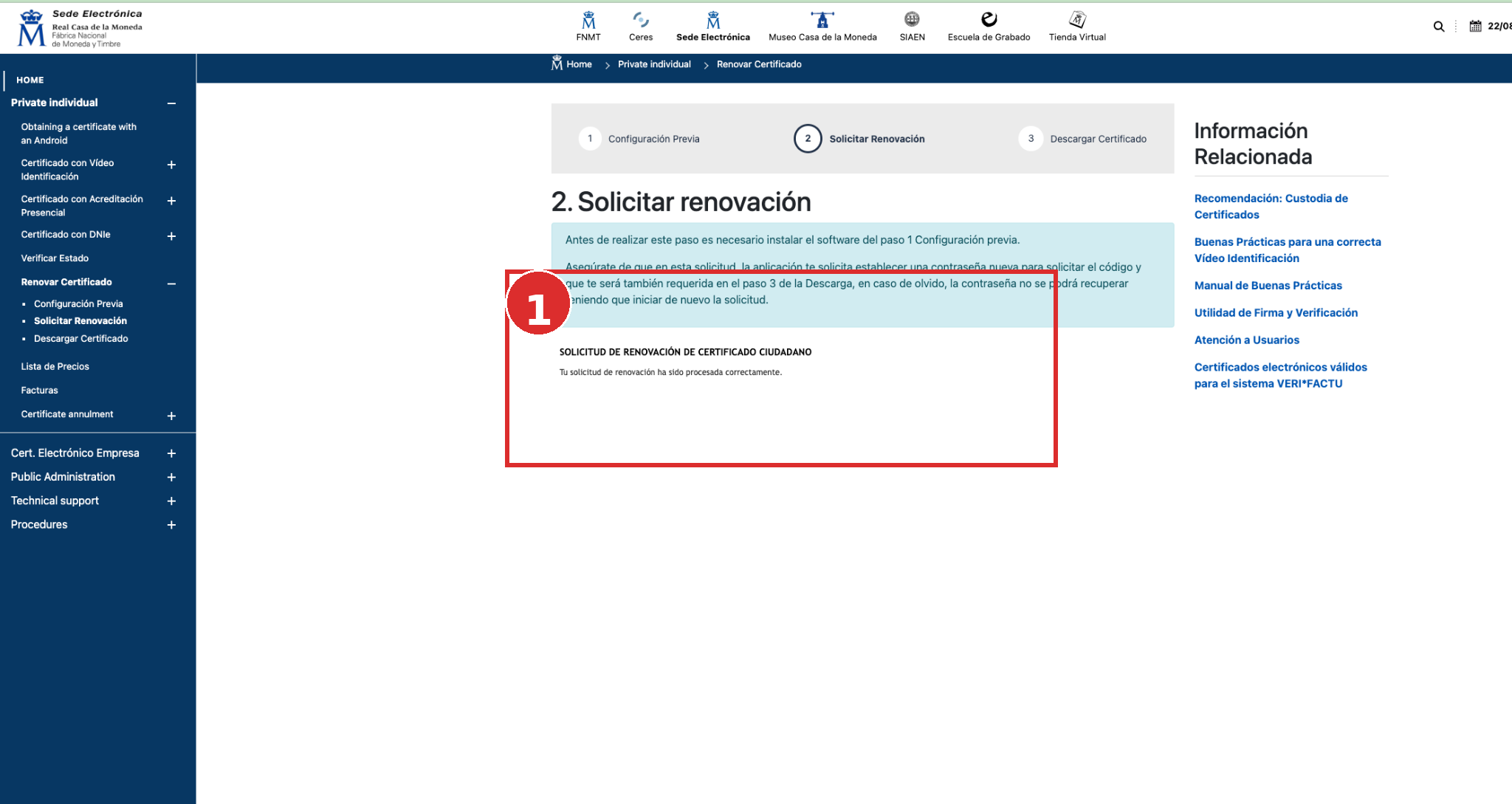This screenshot has width=1512, height=804.
Task: Open Utilidad de Firma y Verificación
Action: coord(1276,313)
